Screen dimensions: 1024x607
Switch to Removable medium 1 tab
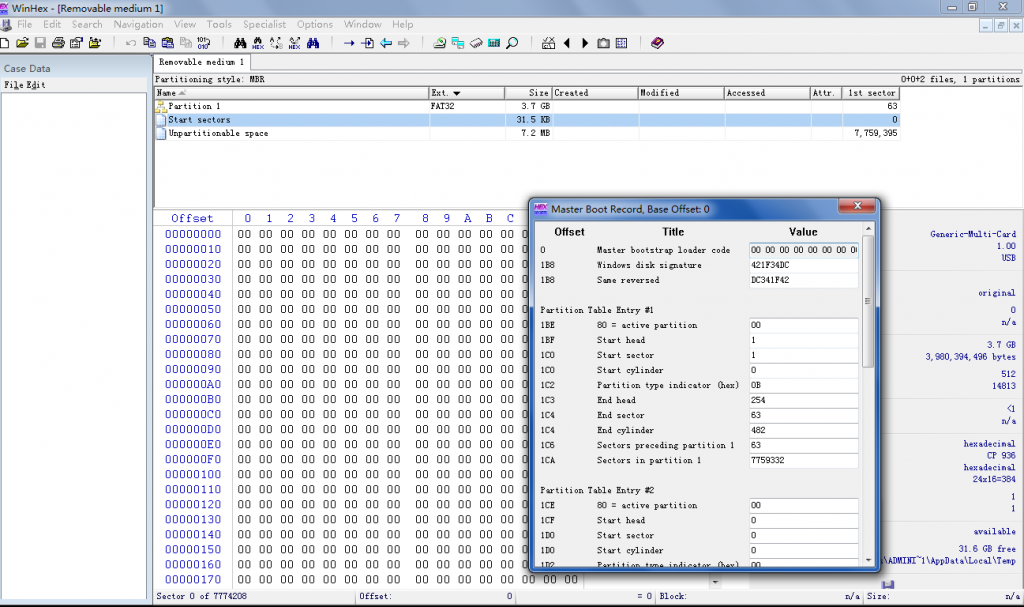coord(200,62)
